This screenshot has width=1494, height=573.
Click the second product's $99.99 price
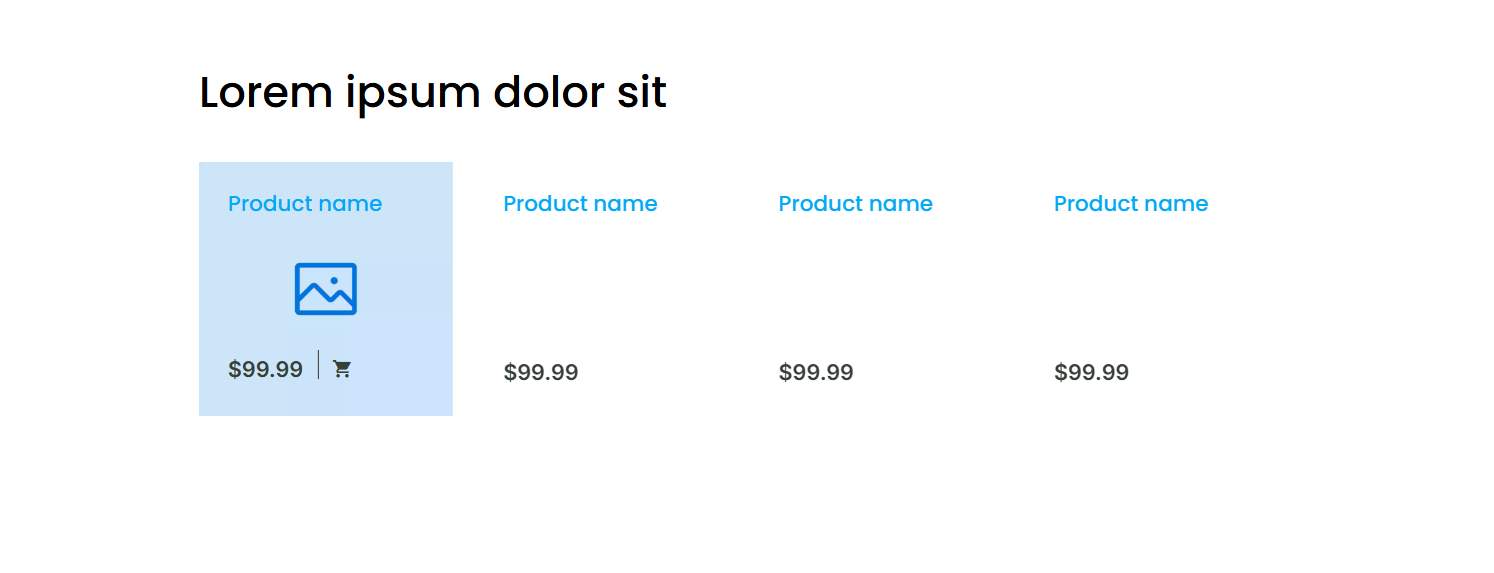click(541, 373)
